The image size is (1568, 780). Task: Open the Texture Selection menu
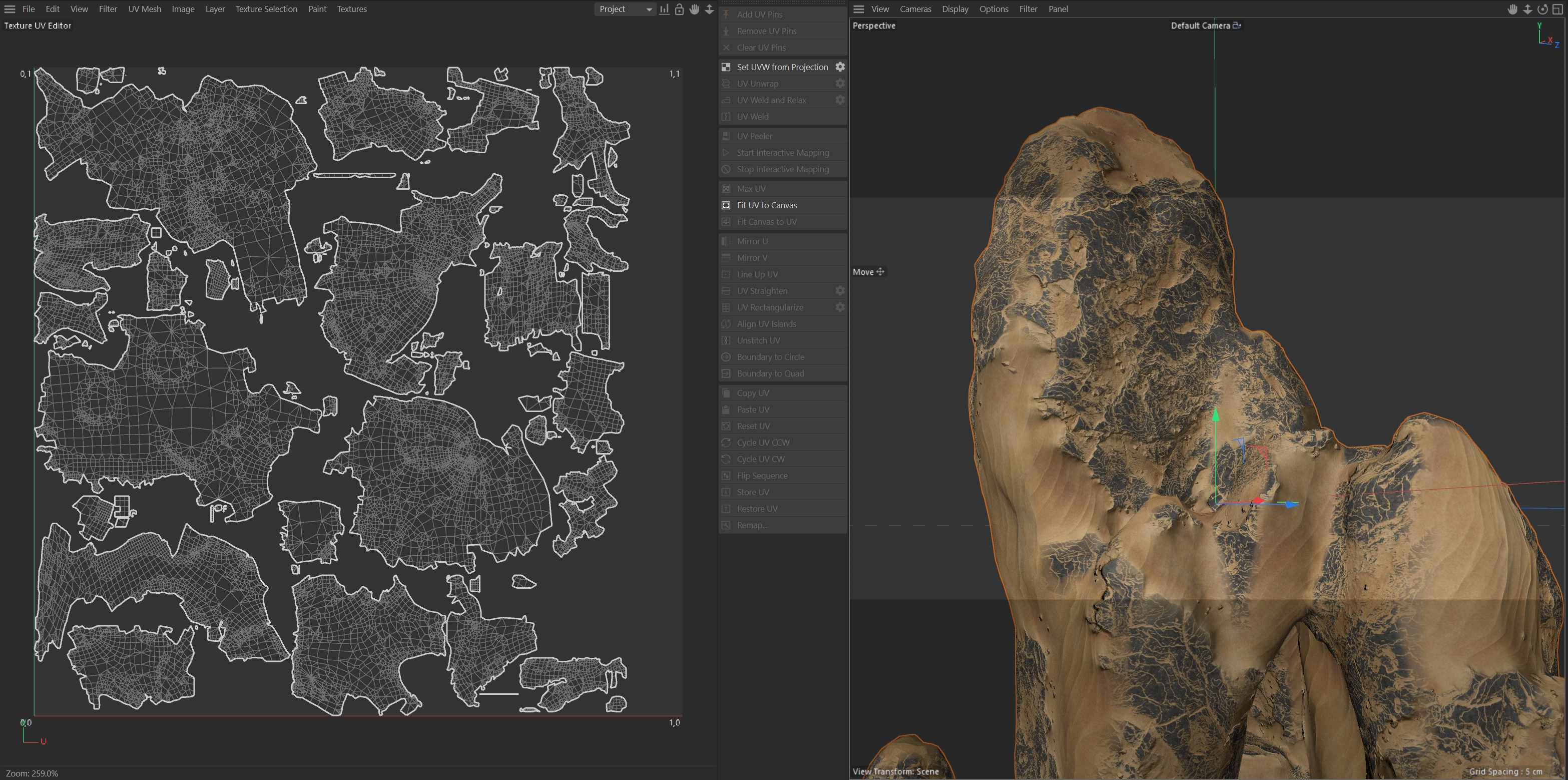click(267, 9)
